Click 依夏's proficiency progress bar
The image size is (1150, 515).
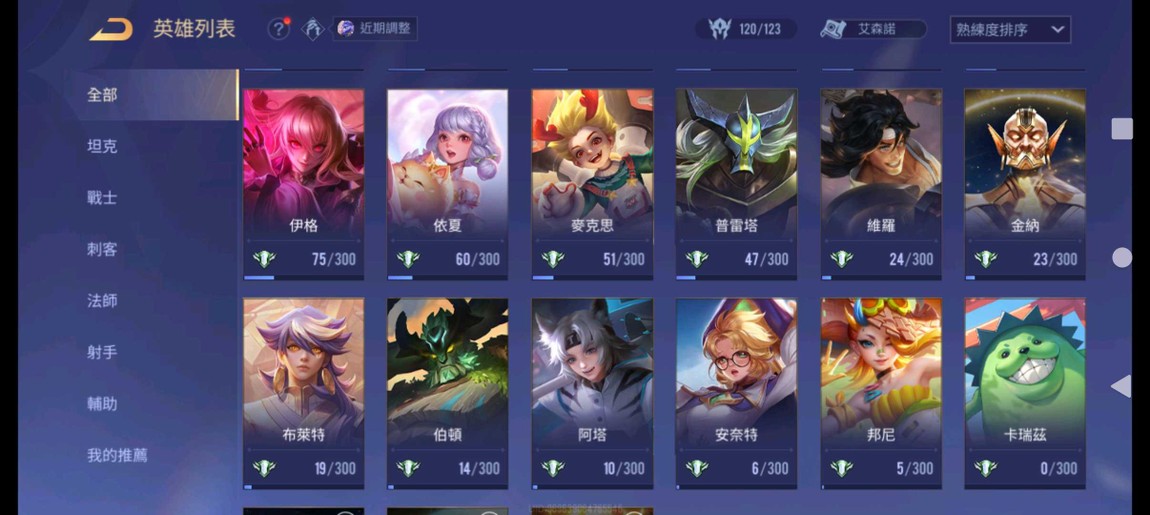[x=447, y=277]
